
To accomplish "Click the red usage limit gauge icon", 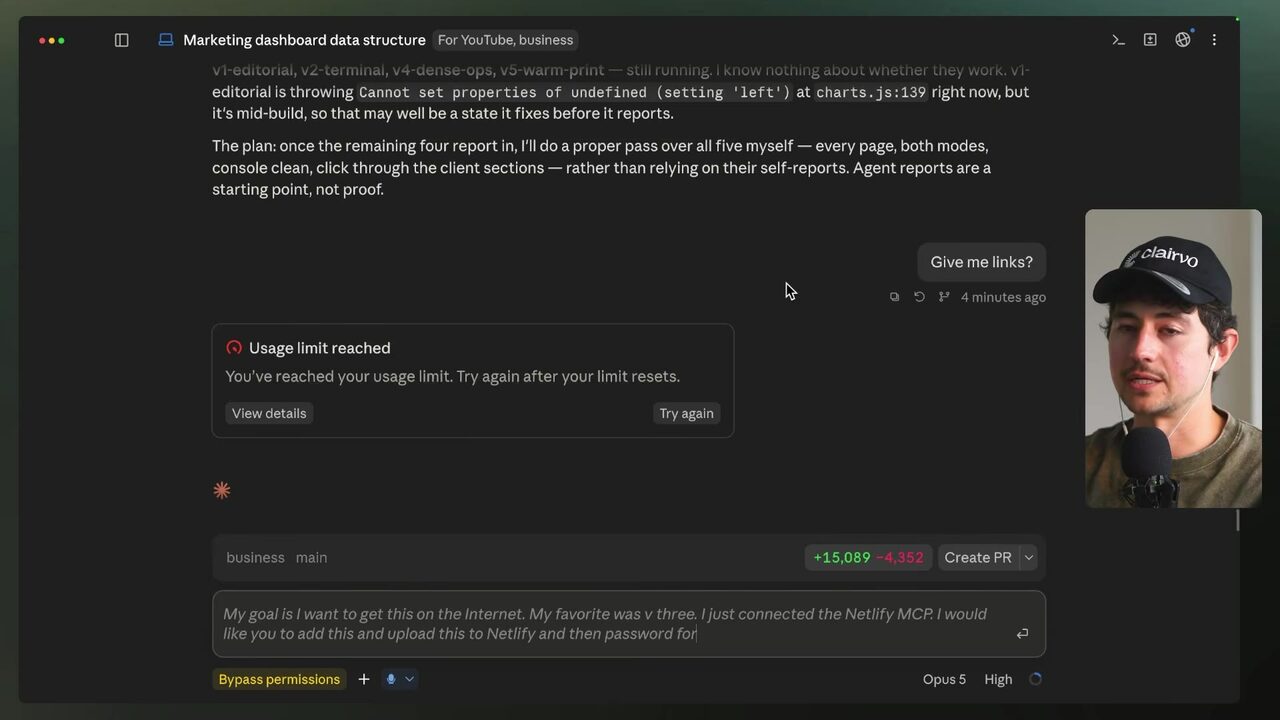I will (234, 348).
